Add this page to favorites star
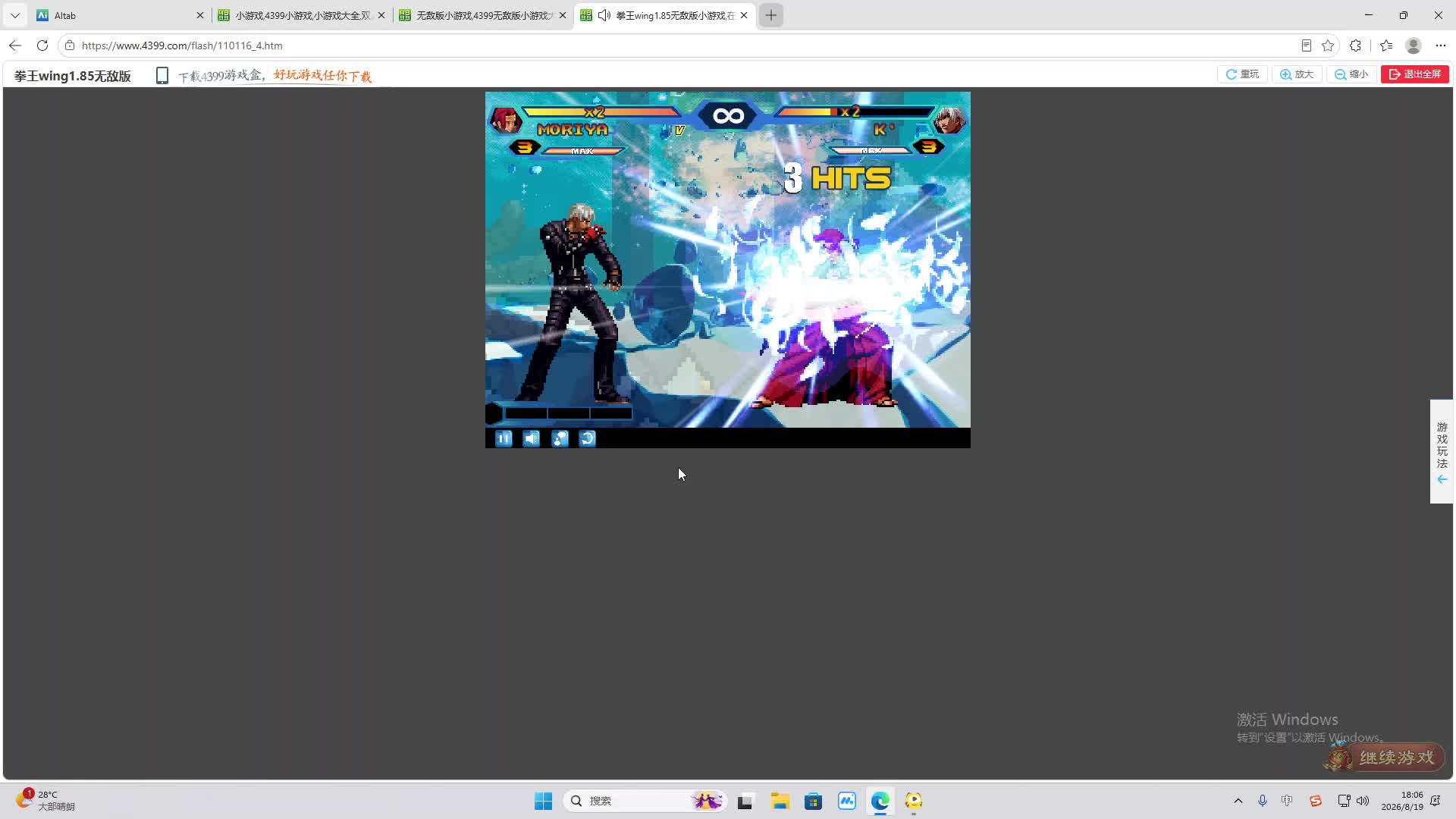 1328,45
